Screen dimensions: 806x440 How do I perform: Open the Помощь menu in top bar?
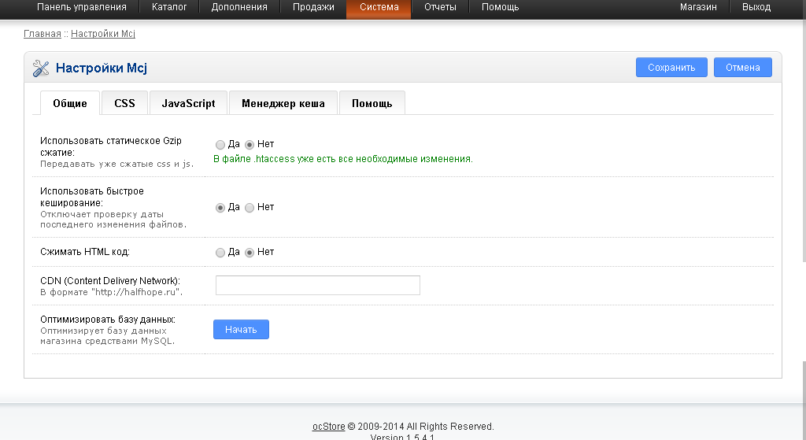coord(500,7)
